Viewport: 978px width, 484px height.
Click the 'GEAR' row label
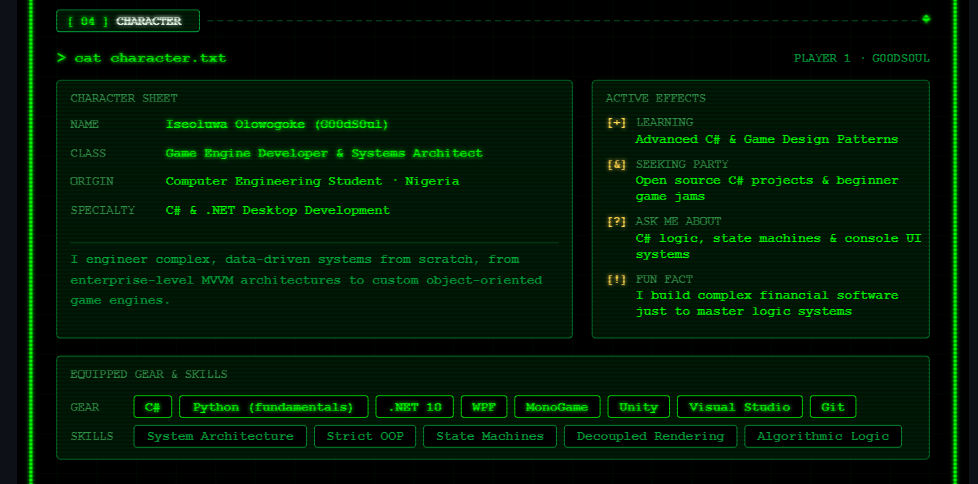tap(84, 407)
